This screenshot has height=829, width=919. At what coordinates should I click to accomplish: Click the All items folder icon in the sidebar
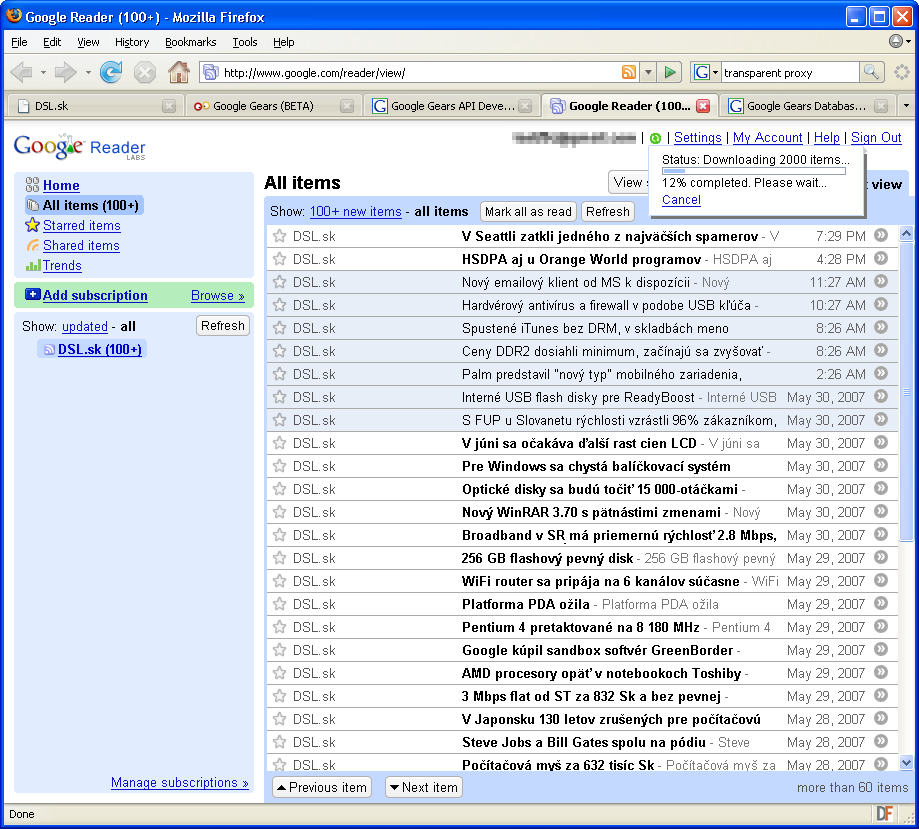(33, 205)
